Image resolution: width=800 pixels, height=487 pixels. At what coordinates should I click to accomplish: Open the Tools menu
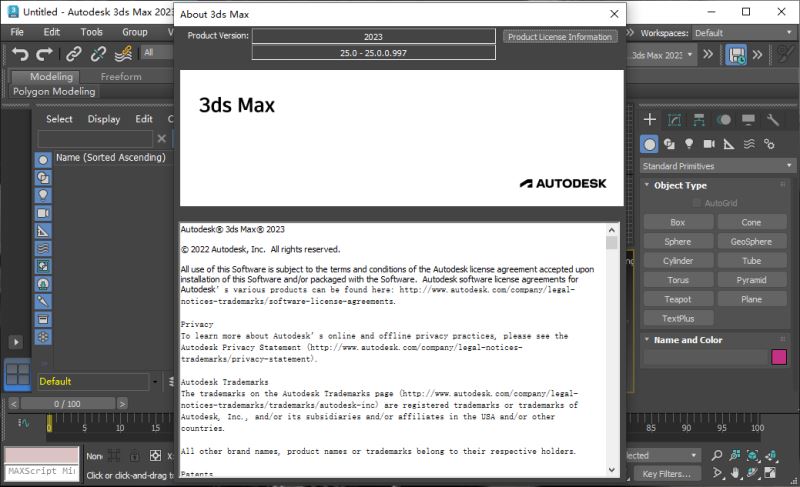coord(91,32)
